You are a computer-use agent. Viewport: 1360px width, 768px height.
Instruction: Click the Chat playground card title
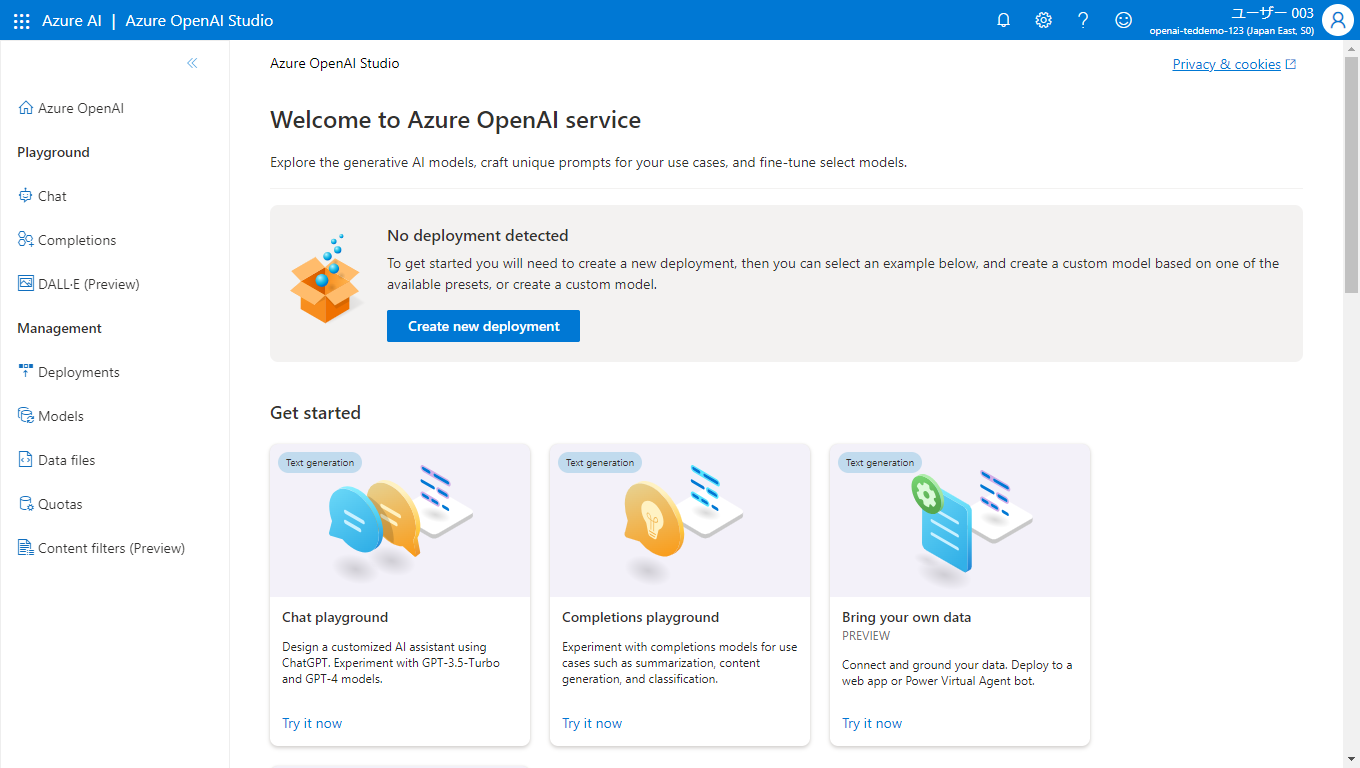[x=335, y=617]
